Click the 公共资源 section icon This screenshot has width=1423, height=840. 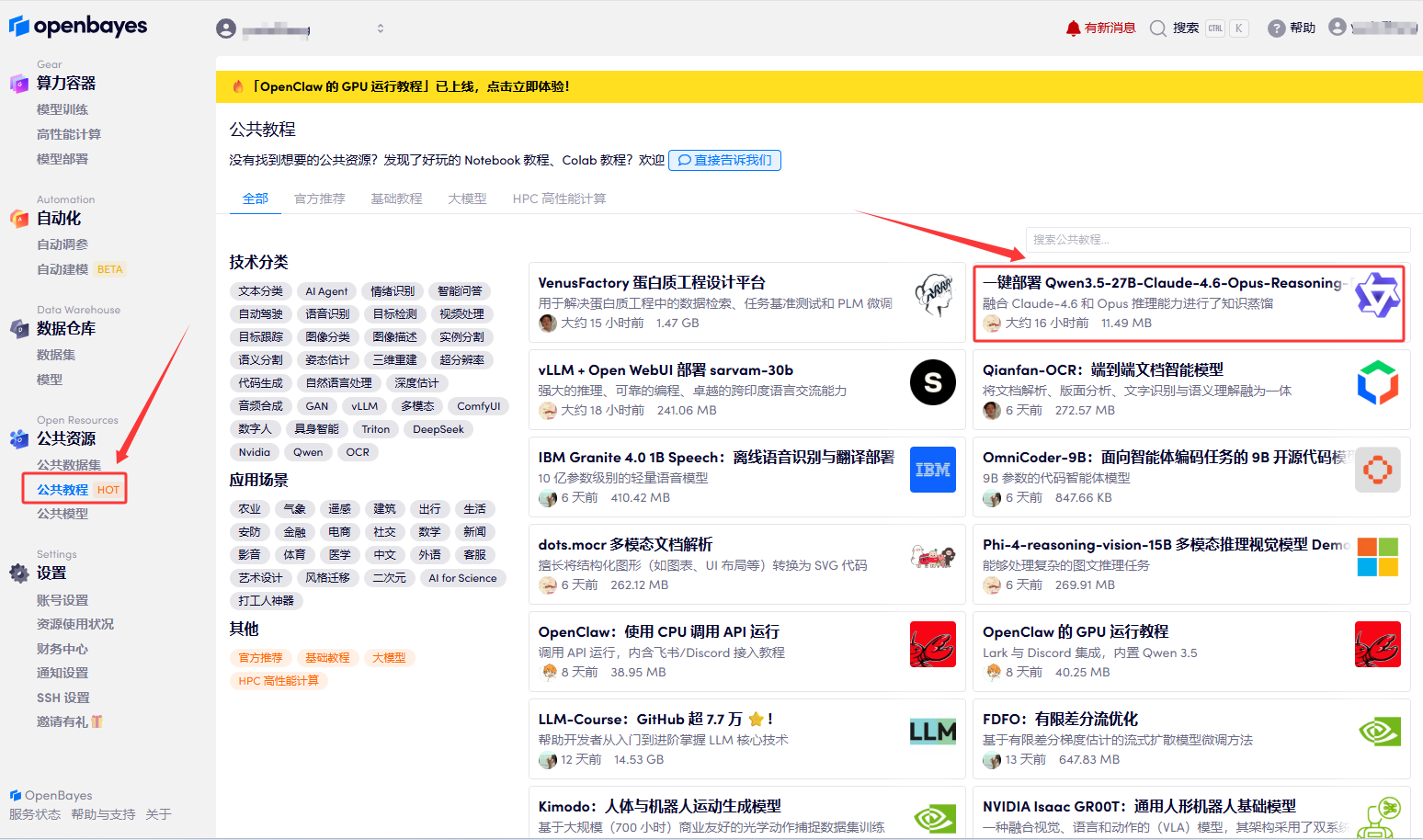tap(19, 439)
